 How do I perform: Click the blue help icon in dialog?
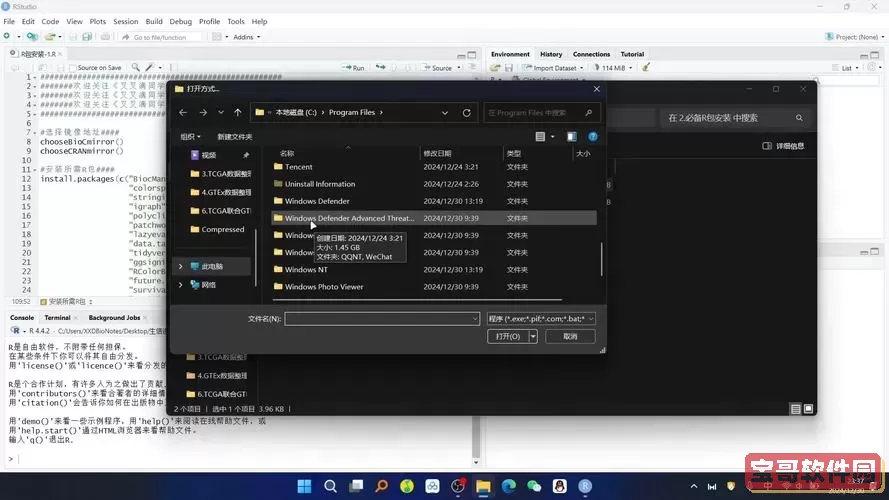click(592, 137)
